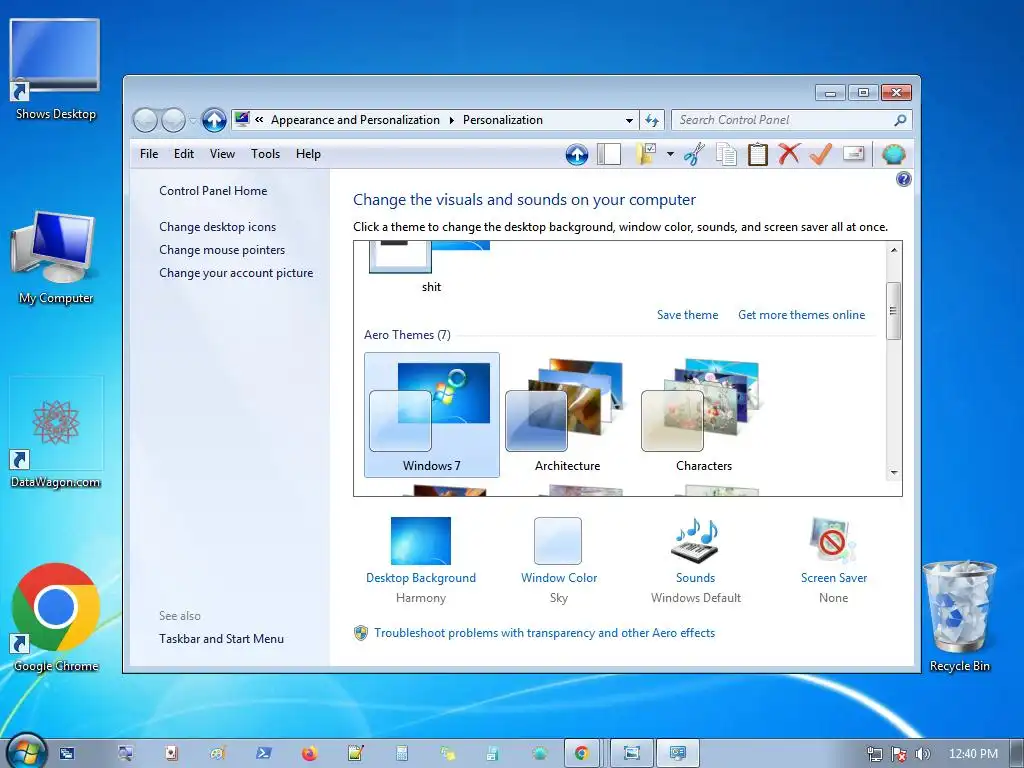Click the Save theme link
Image resolution: width=1024 pixels, height=768 pixels.
[x=687, y=315]
